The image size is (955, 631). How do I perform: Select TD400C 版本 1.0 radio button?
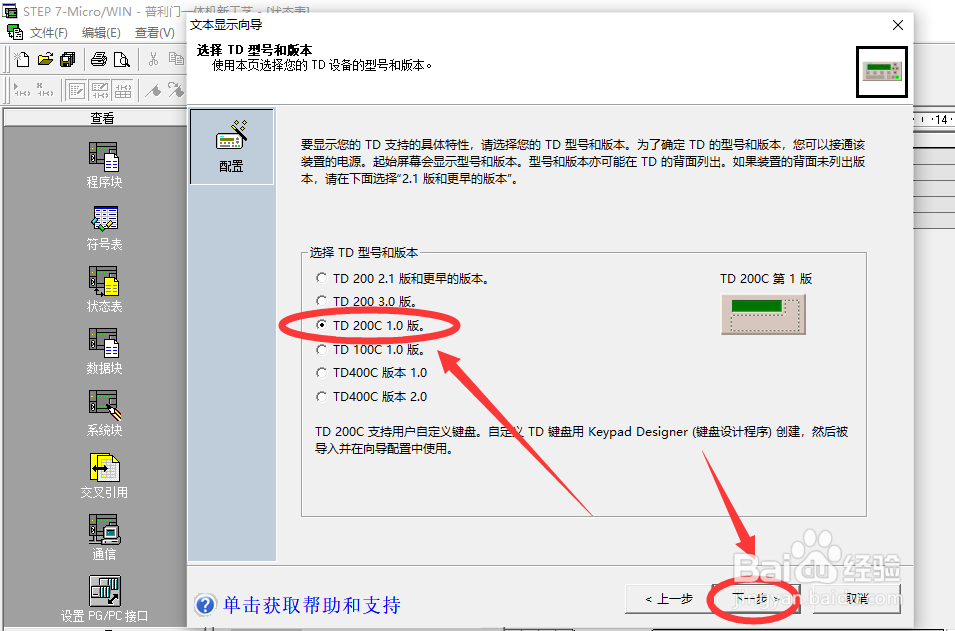tap(322, 373)
